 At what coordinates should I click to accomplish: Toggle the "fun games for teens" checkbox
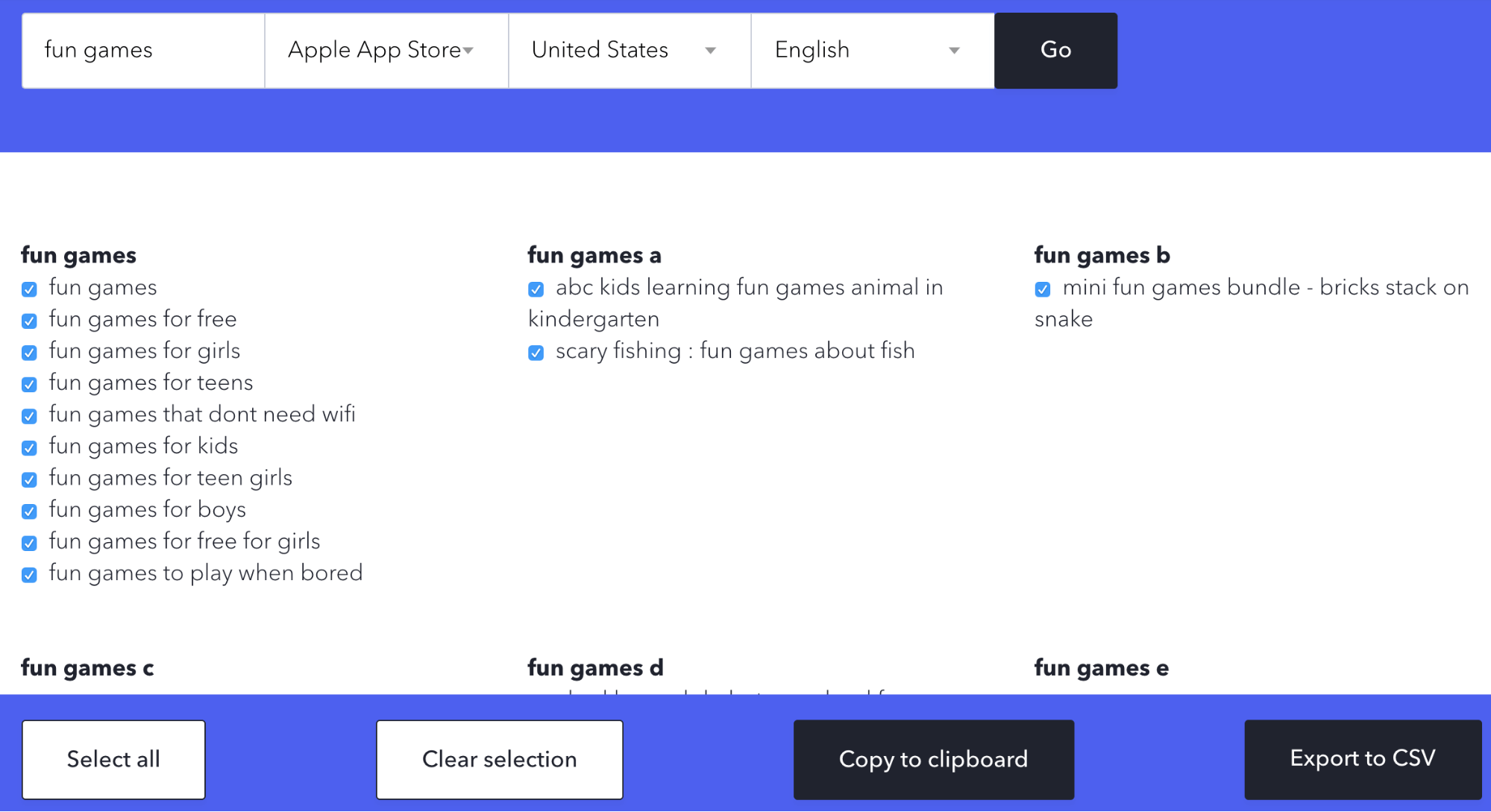(29, 384)
